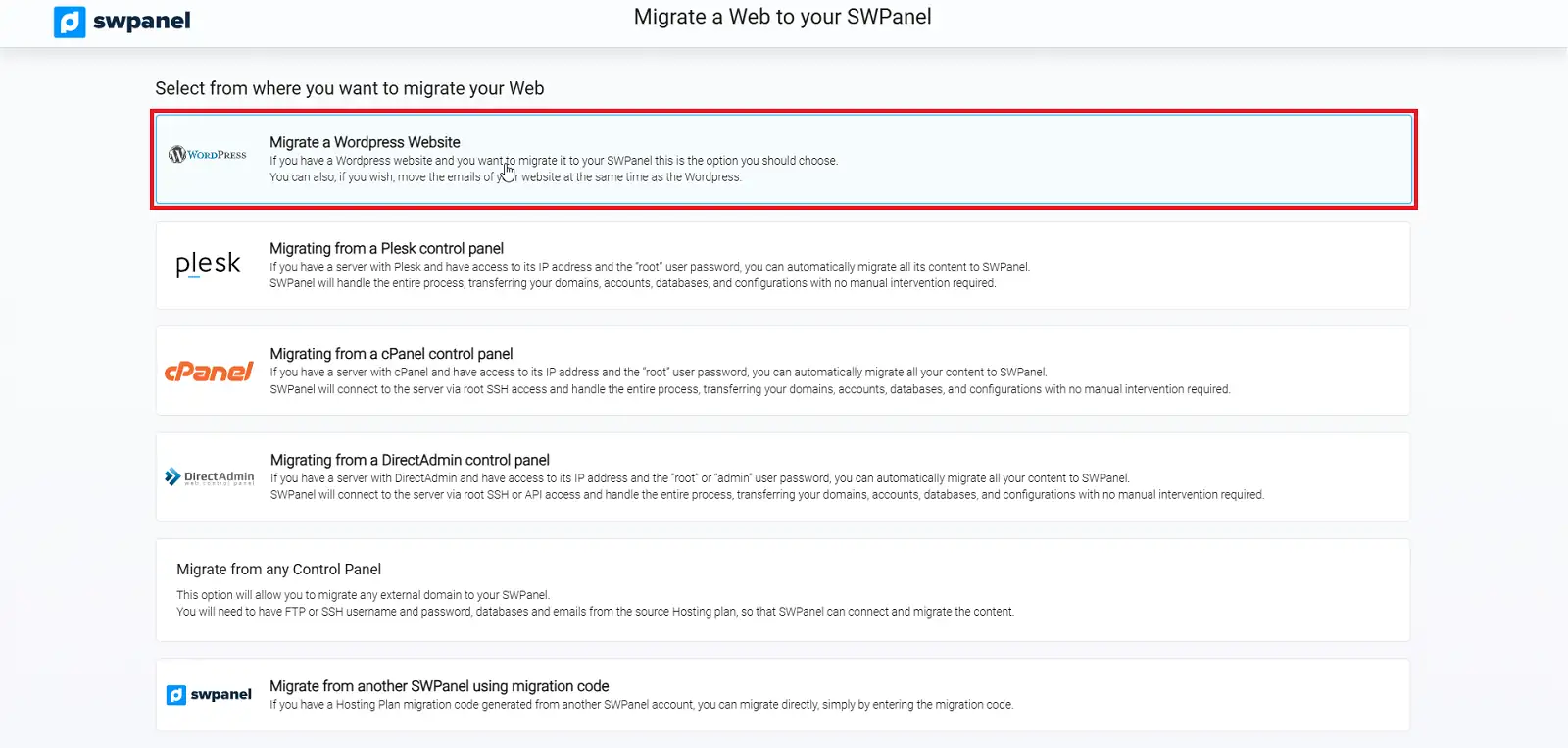This screenshot has width=1568, height=748.
Task: Choose Migrating from a cPanel control panel
Action: pyautogui.click(x=783, y=371)
